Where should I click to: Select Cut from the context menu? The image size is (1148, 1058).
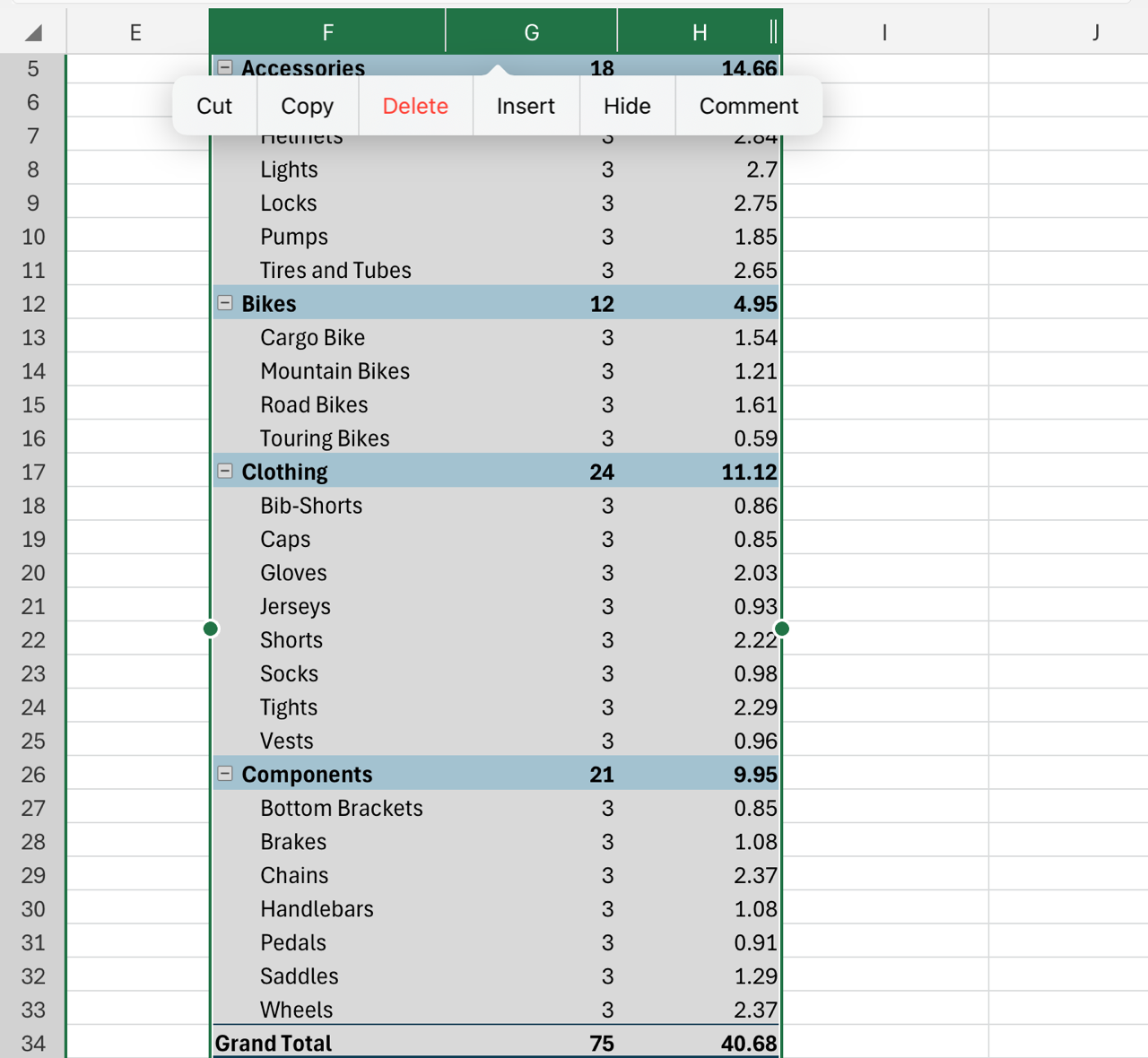pyautogui.click(x=213, y=106)
